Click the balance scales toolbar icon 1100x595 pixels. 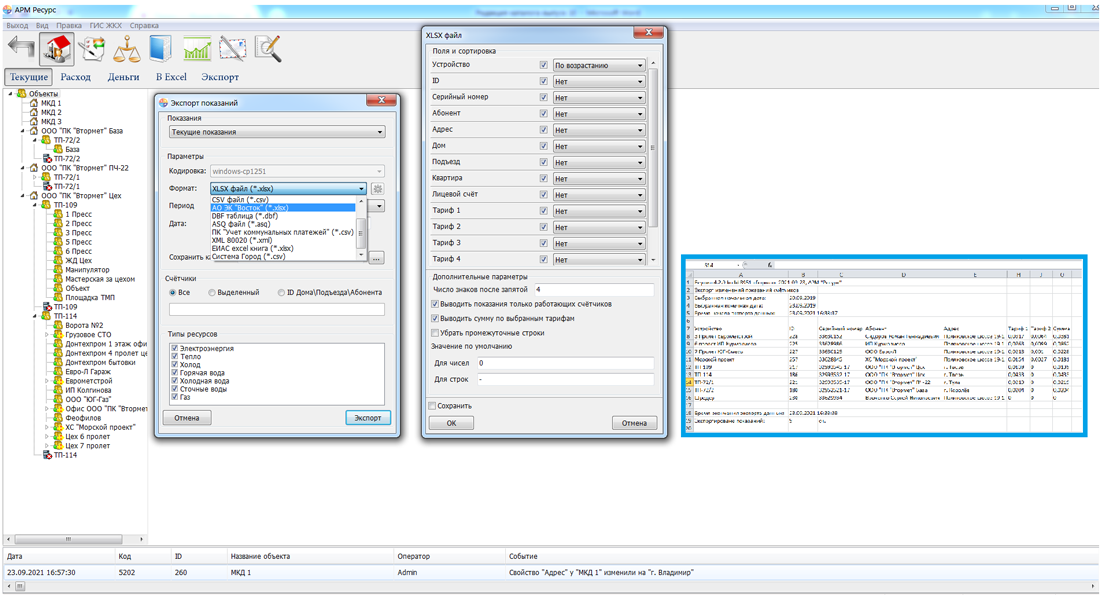127,48
